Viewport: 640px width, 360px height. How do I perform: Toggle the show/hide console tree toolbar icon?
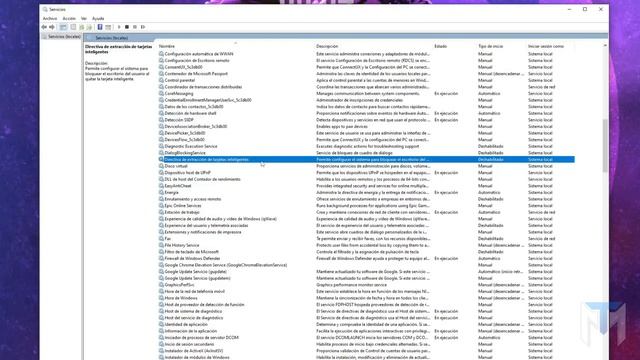pyautogui.click(x=63, y=27)
